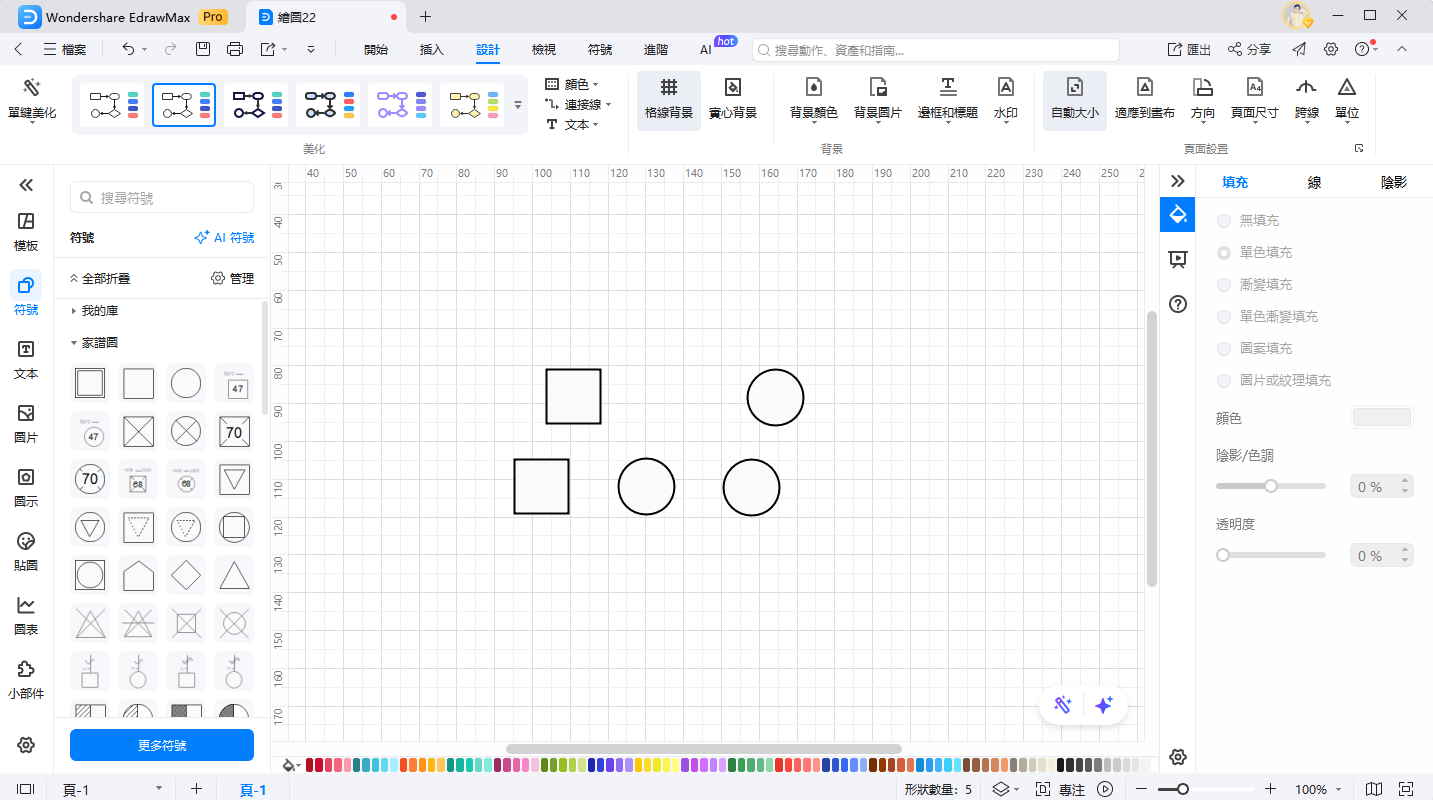The image size is (1433, 800).
Task: Toggle the 格線背景 grid background
Action: pyautogui.click(x=668, y=99)
